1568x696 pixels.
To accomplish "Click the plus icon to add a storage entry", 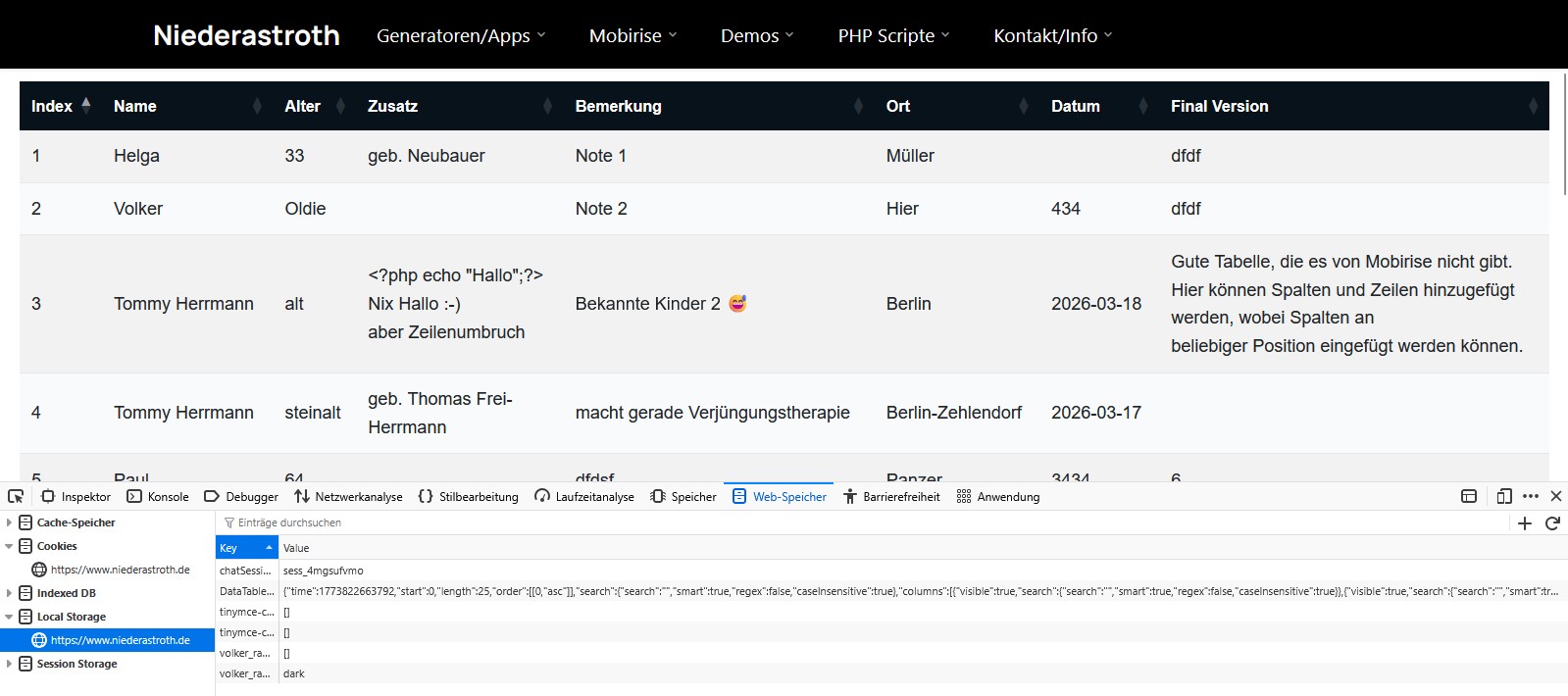I will 1525,523.
